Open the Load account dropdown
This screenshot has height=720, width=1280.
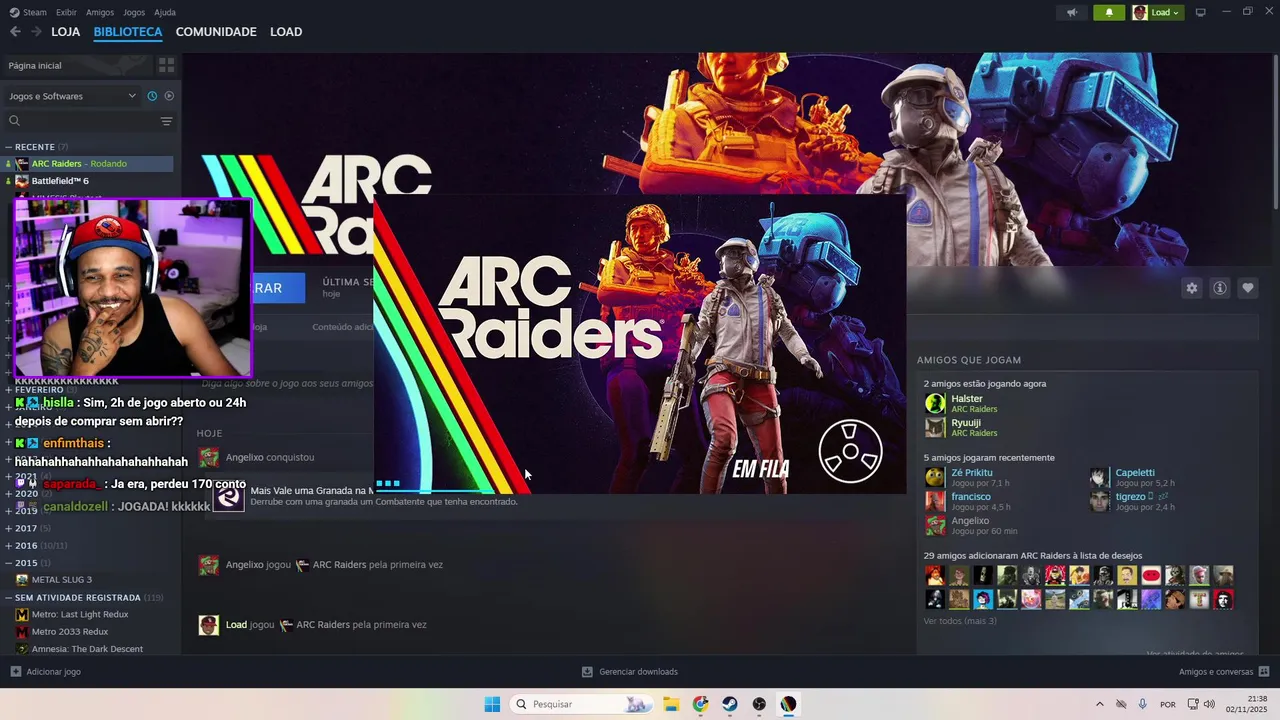pyautogui.click(x=1157, y=12)
